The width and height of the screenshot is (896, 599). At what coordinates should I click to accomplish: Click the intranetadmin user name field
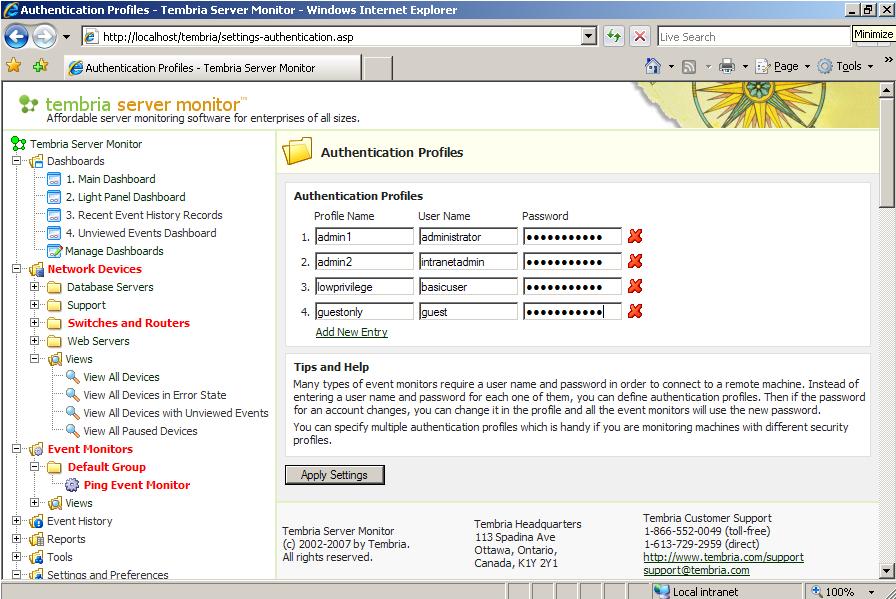tap(468, 262)
